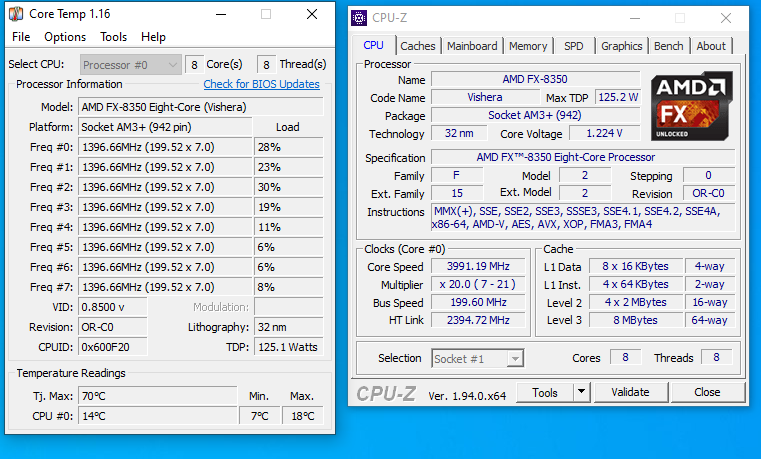Viewport: 761px width, 459px height.
Task: Click the Core Temp application icon in its title bar
Action: tap(16, 14)
